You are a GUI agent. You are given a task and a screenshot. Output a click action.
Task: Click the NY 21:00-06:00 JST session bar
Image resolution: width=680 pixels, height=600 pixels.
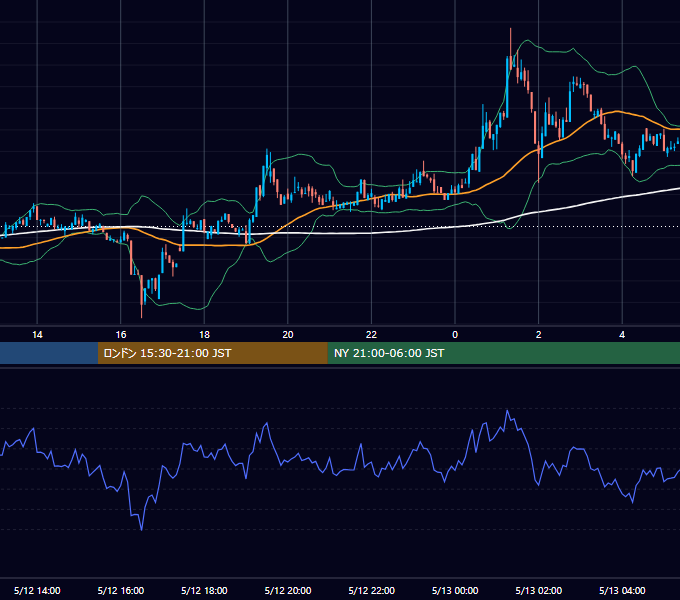coord(503,353)
